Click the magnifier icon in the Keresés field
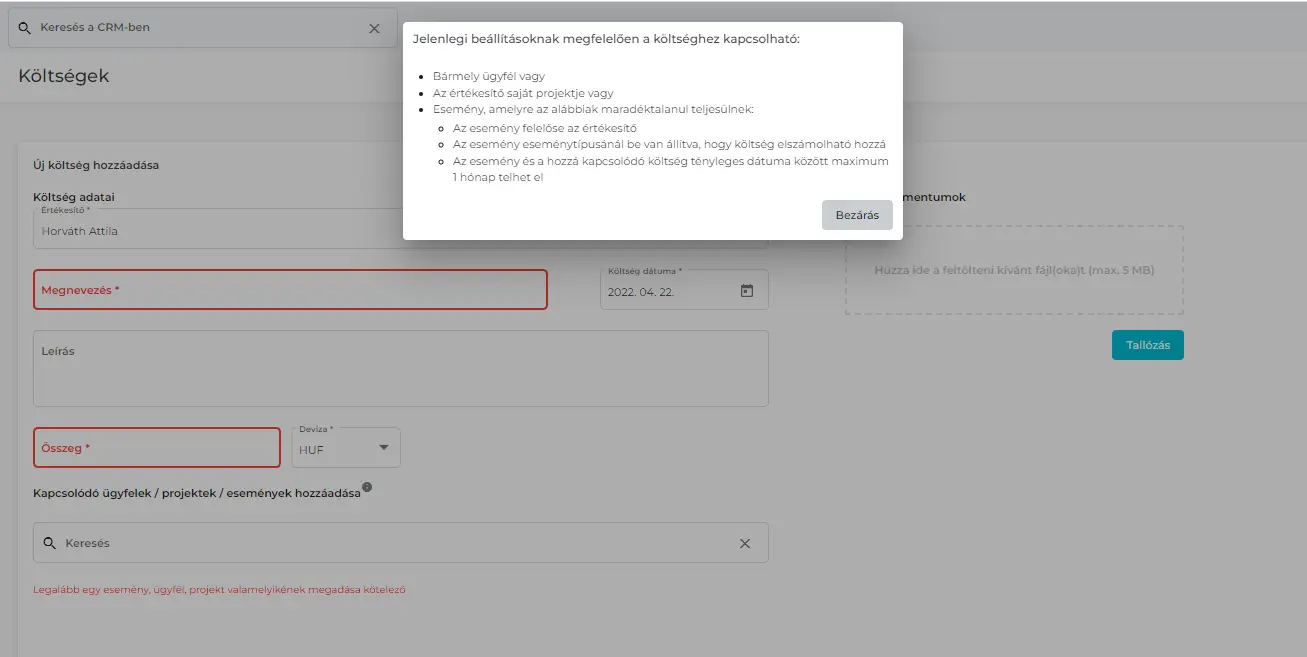 coord(49,543)
